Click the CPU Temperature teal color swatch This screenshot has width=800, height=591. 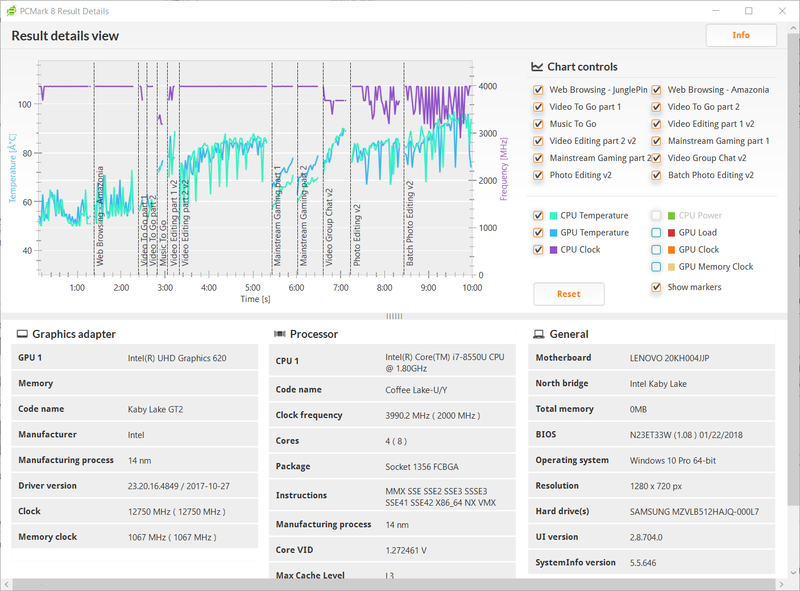pos(554,216)
